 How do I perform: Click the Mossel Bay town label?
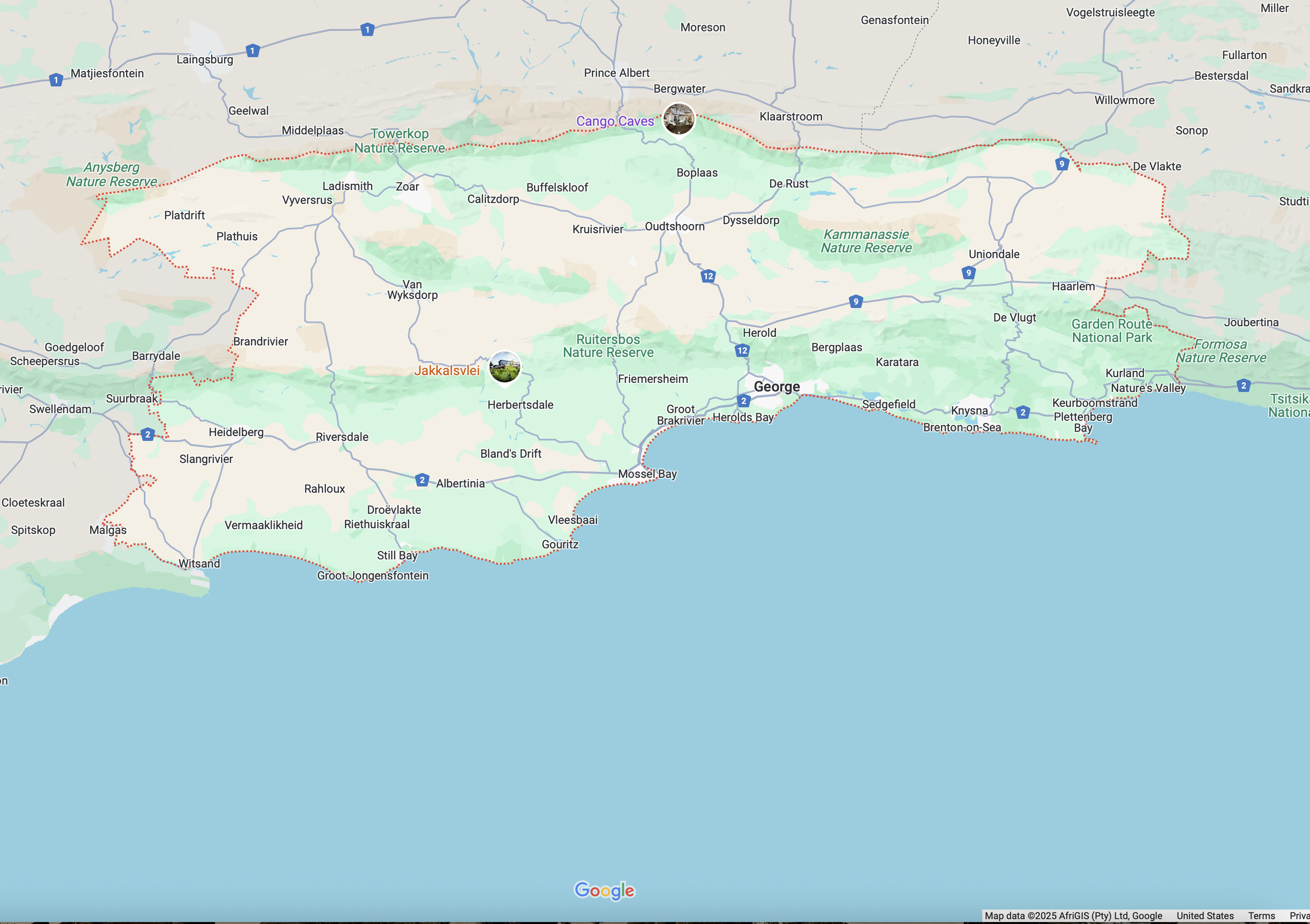(x=647, y=474)
